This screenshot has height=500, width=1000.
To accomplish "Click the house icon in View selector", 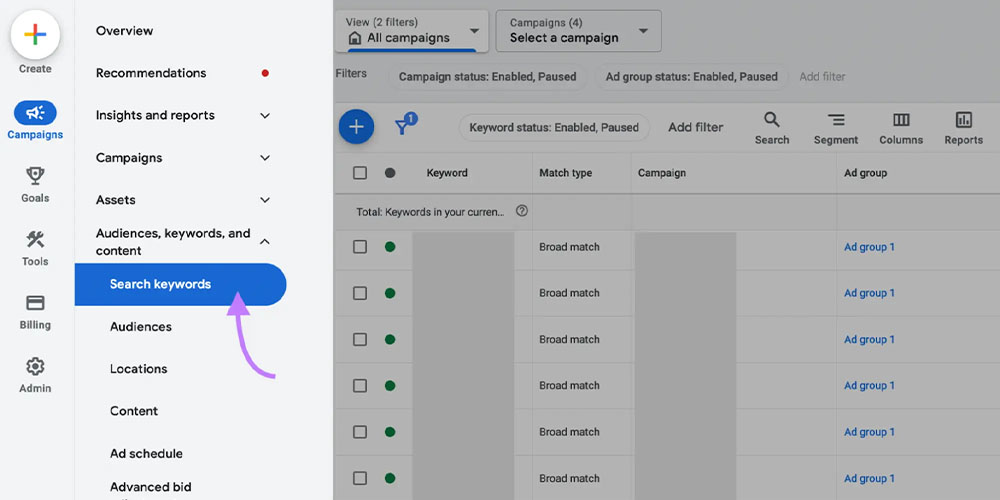I will coord(355,38).
